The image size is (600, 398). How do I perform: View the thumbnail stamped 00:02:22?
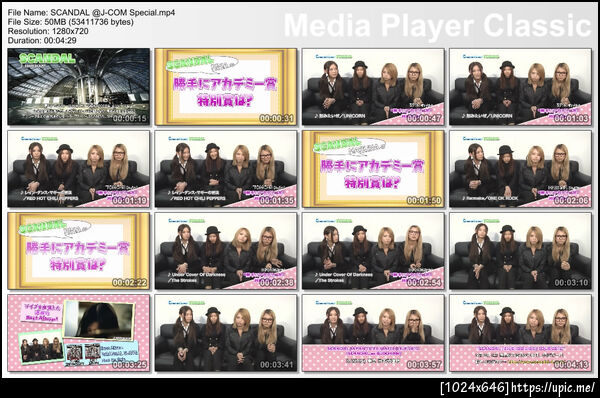click(79, 251)
